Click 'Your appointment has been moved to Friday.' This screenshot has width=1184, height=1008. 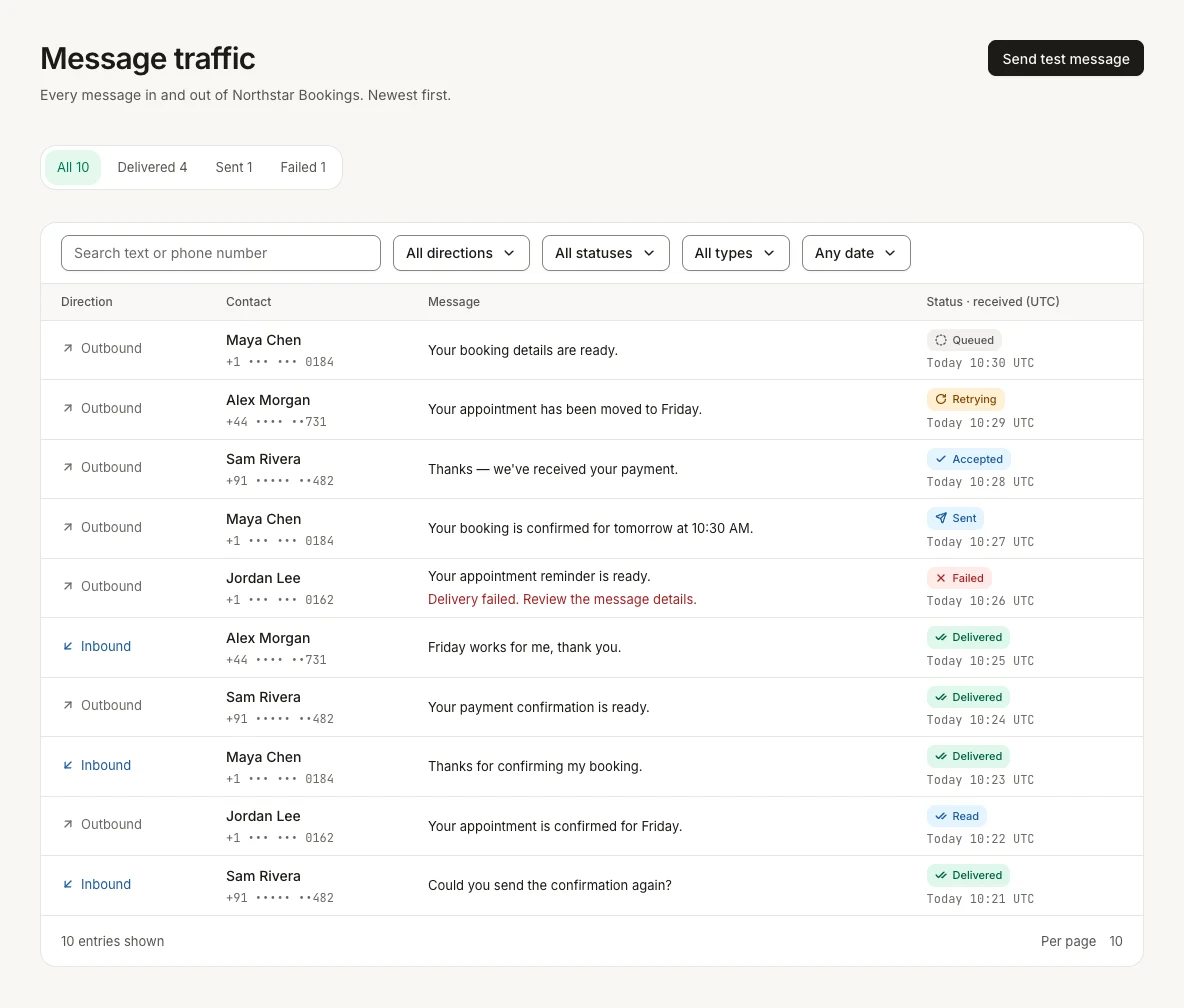[x=565, y=409]
